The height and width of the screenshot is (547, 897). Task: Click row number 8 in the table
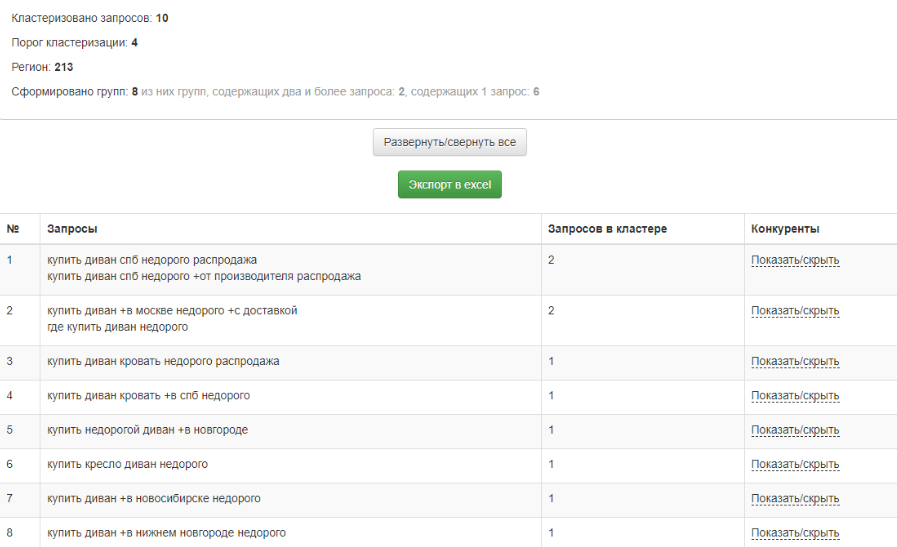tap(10, 532)
